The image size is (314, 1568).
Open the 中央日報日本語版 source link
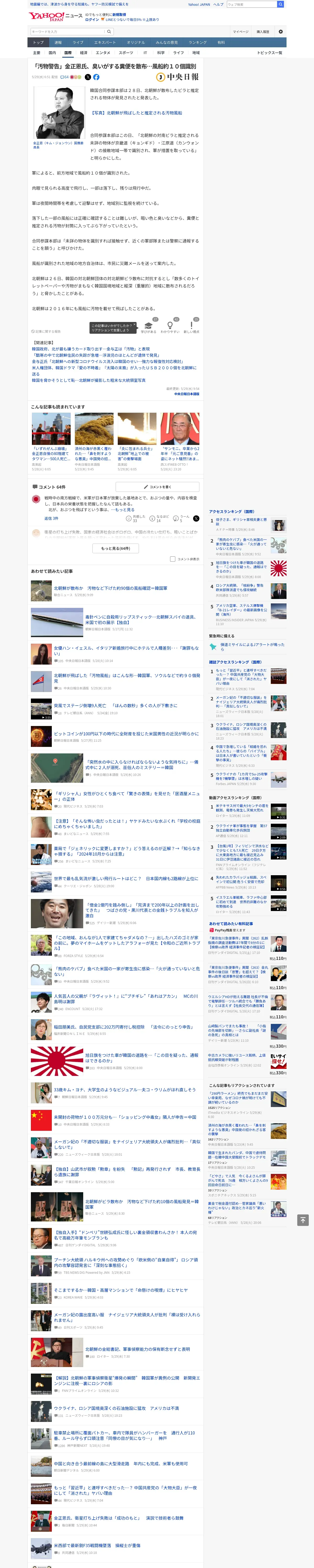[187, 394]
